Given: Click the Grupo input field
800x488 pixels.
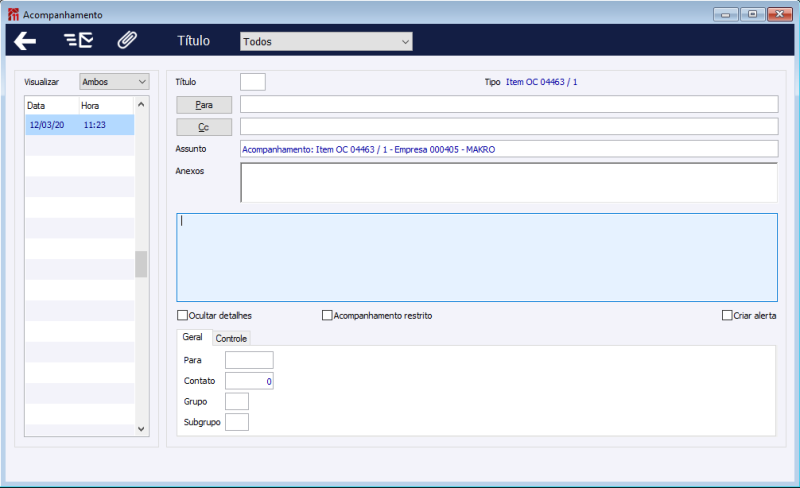Looking at the screenshot, I should 237,401.
